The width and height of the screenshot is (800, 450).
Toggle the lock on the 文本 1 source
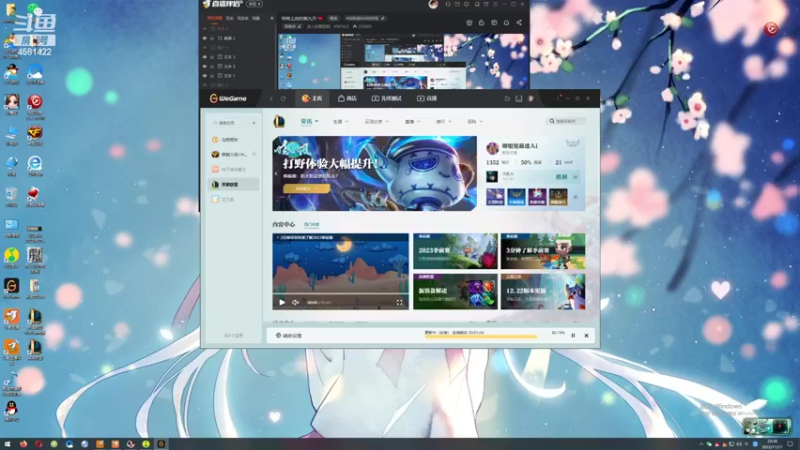[x=212, y=76]
